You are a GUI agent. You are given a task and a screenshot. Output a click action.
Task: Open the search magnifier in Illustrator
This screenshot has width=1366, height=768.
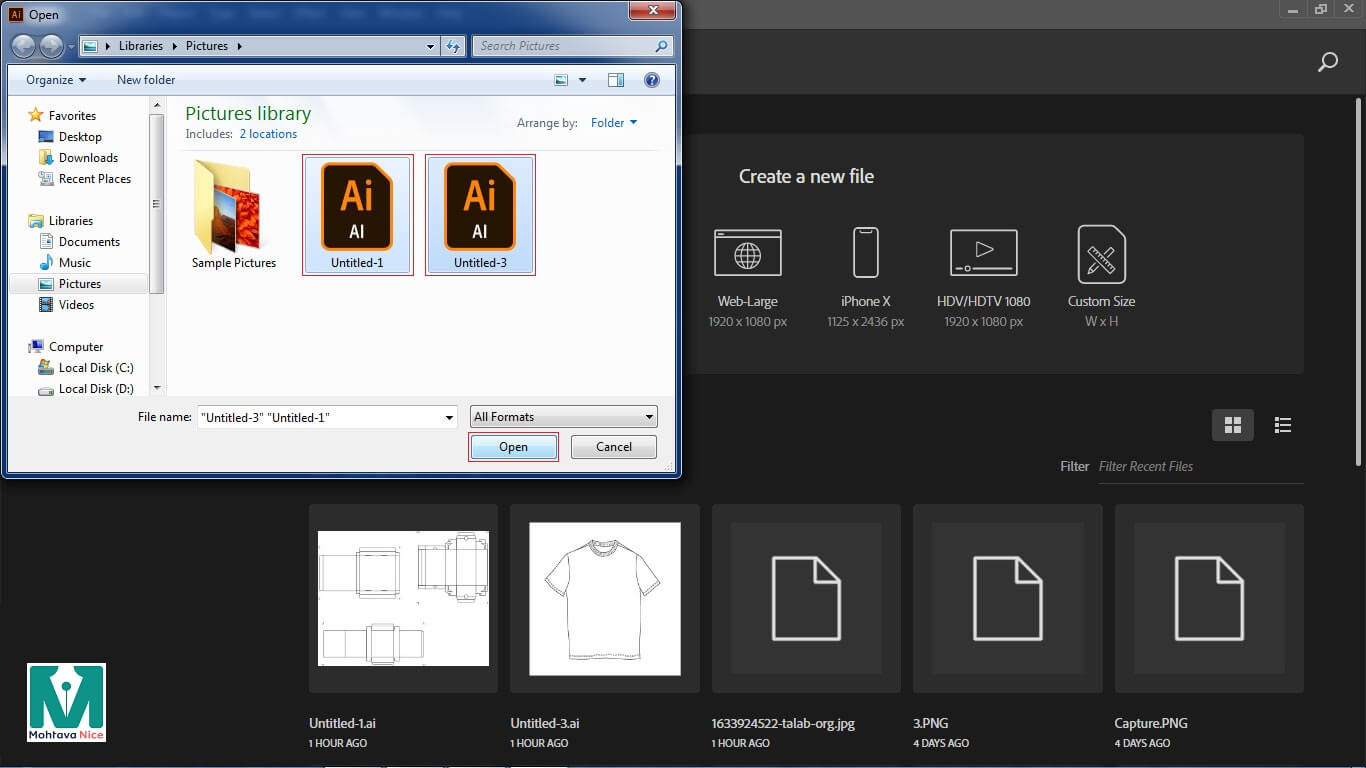[1327, 62]
